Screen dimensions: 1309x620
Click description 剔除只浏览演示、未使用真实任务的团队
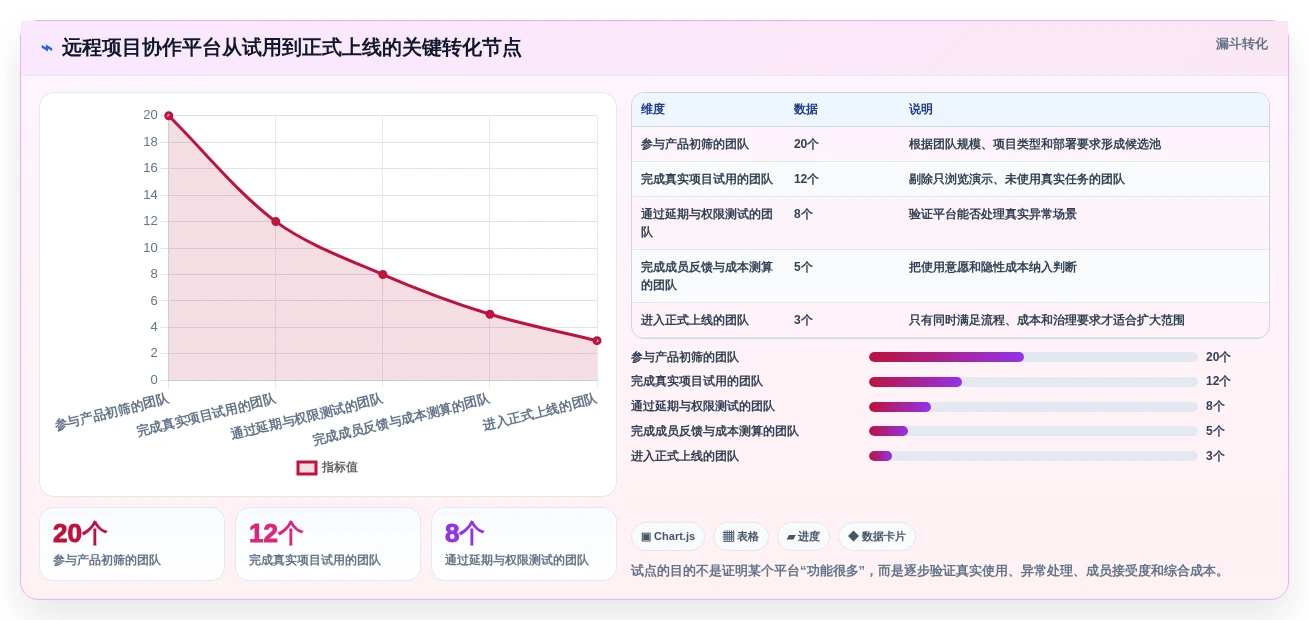click(x=1017, y=179)
